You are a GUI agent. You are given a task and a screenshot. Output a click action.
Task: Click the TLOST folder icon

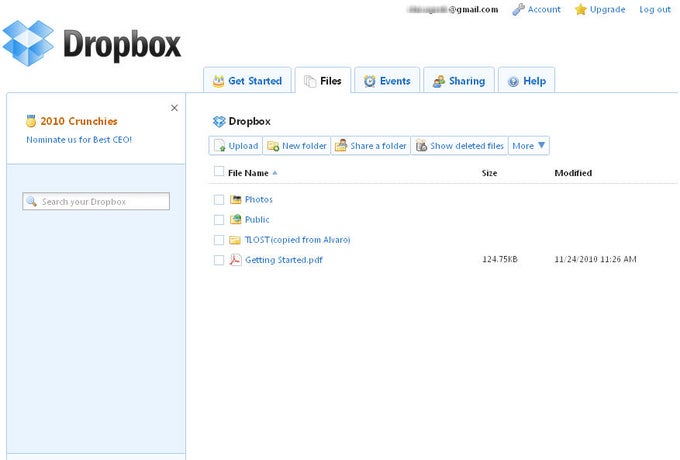tap(235, 240)
